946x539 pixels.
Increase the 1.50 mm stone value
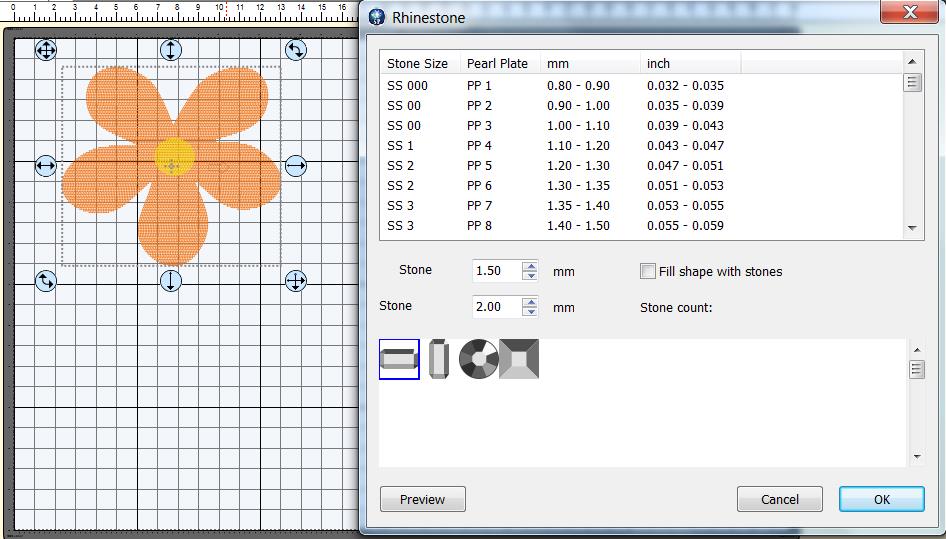click(x=530, y=265)
